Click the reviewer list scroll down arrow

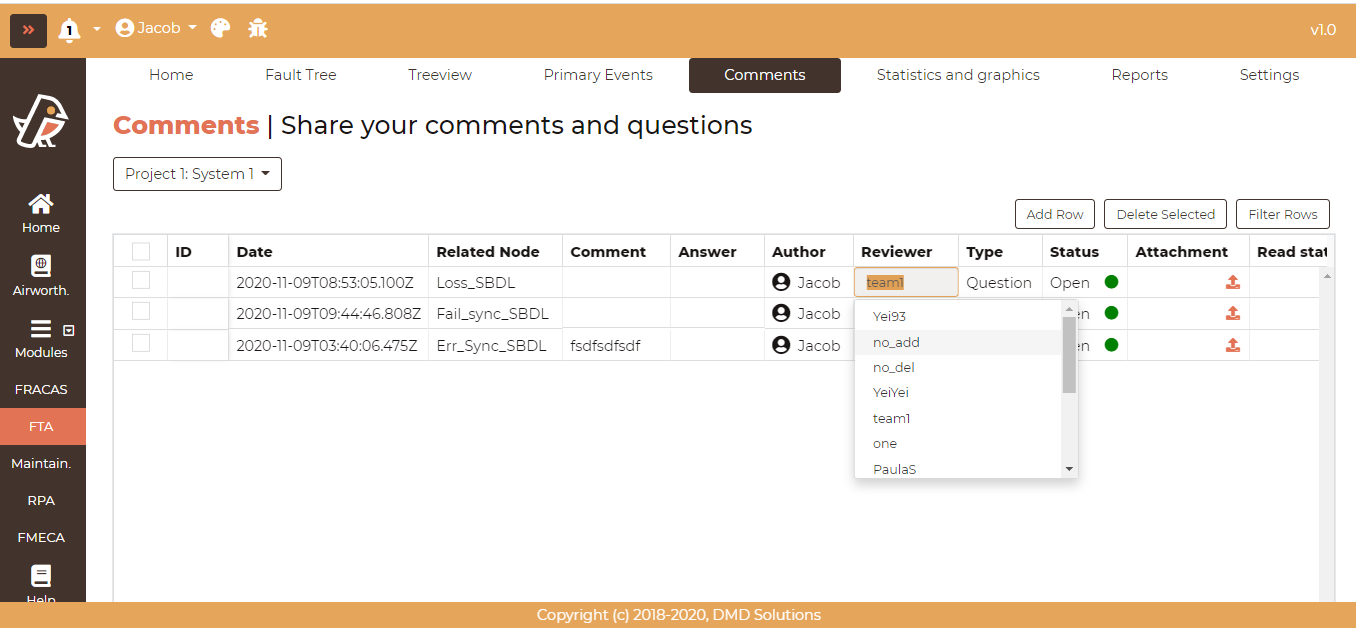coord(1069,468)
